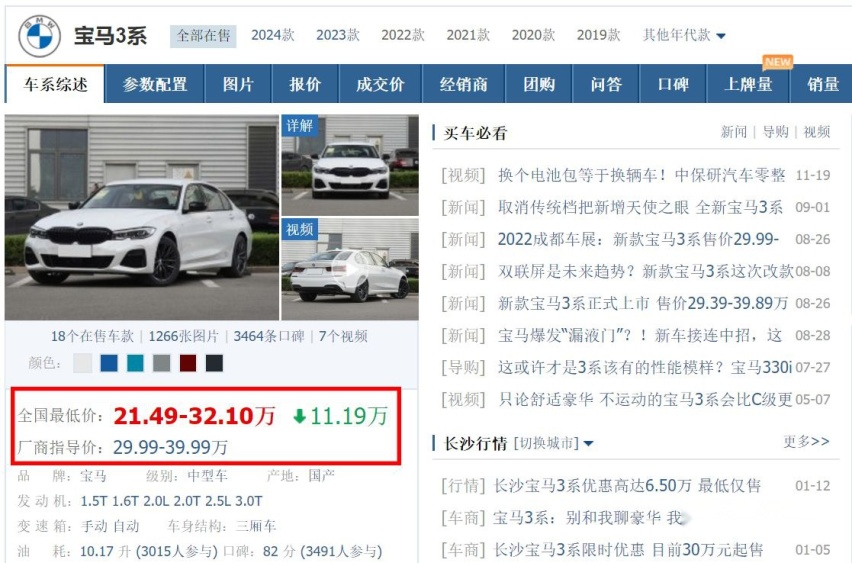
Task: Play the video on the rear-view thumbnail
Action: coord(350,270)
